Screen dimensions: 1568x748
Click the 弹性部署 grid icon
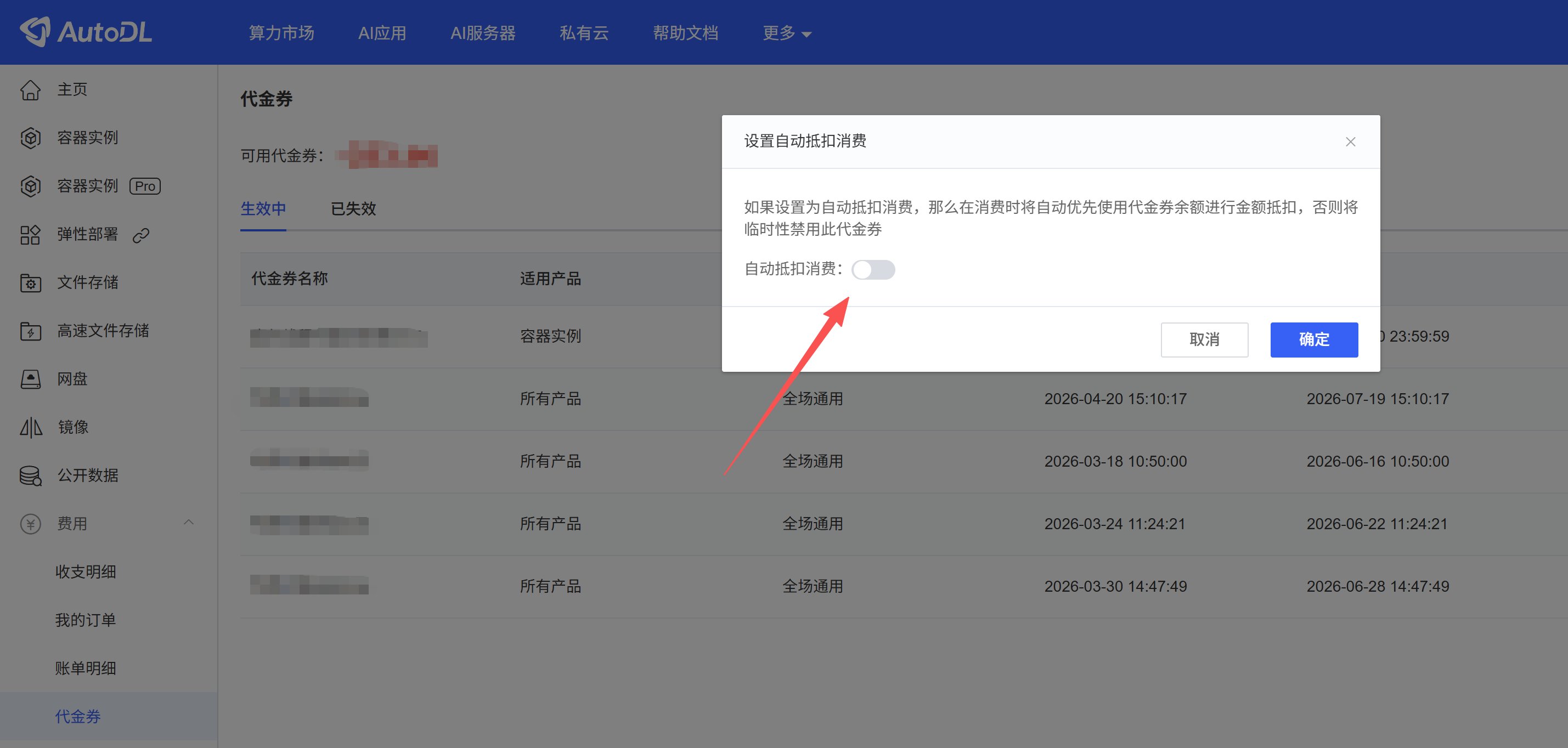(x=30, y=234)
